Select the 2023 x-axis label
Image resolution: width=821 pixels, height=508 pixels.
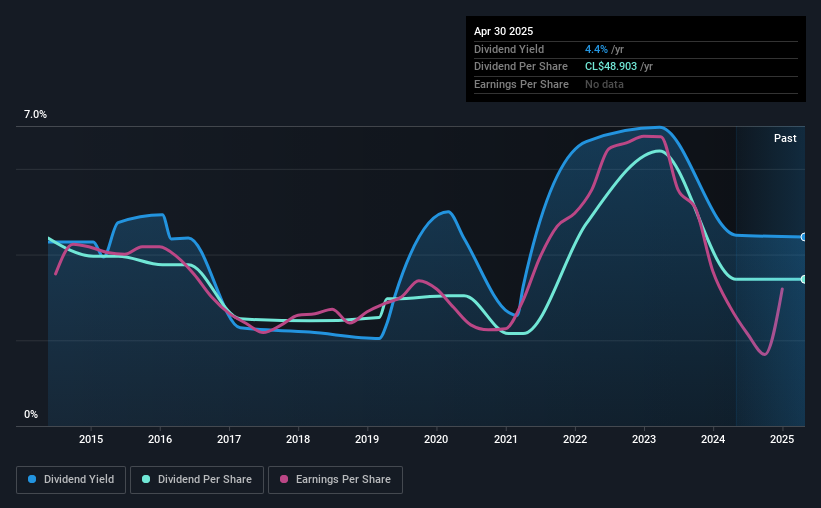point(644,439)
